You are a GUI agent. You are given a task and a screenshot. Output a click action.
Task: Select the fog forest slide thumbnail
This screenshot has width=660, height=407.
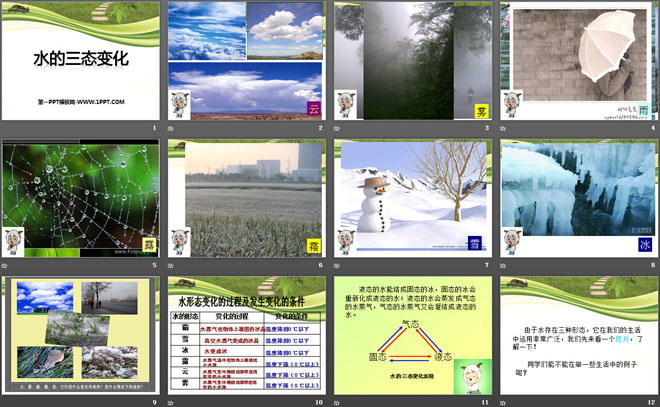click(413, 60)
